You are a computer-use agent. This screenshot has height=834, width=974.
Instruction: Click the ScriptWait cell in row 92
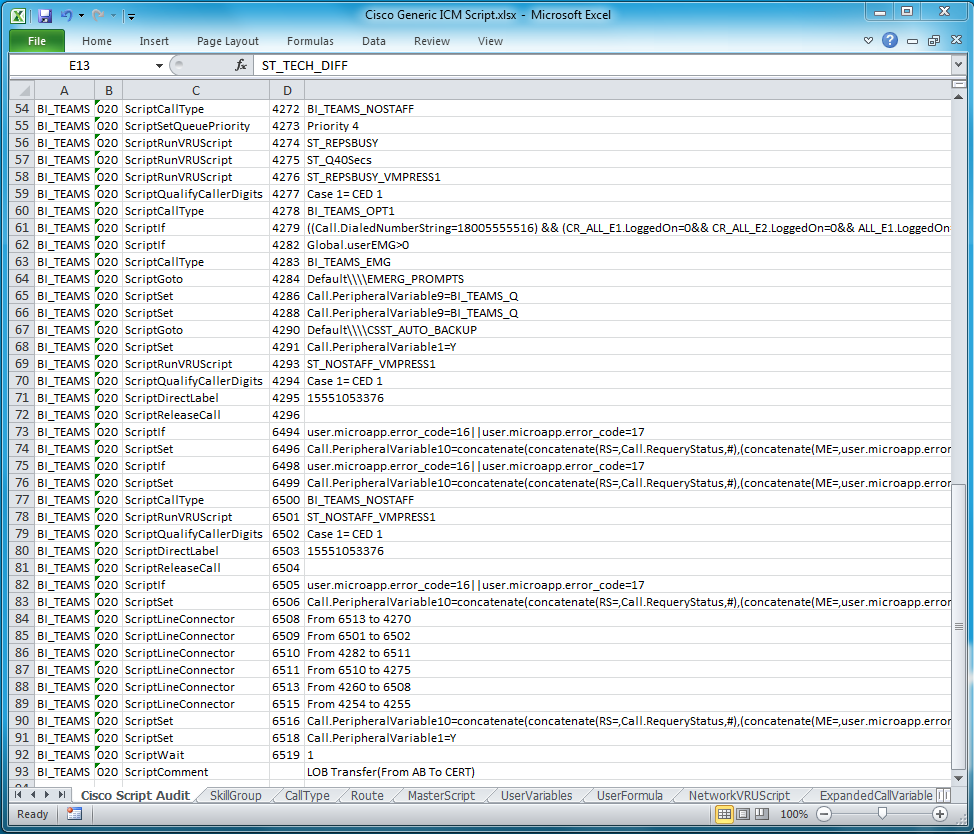(x=196, y=755)
